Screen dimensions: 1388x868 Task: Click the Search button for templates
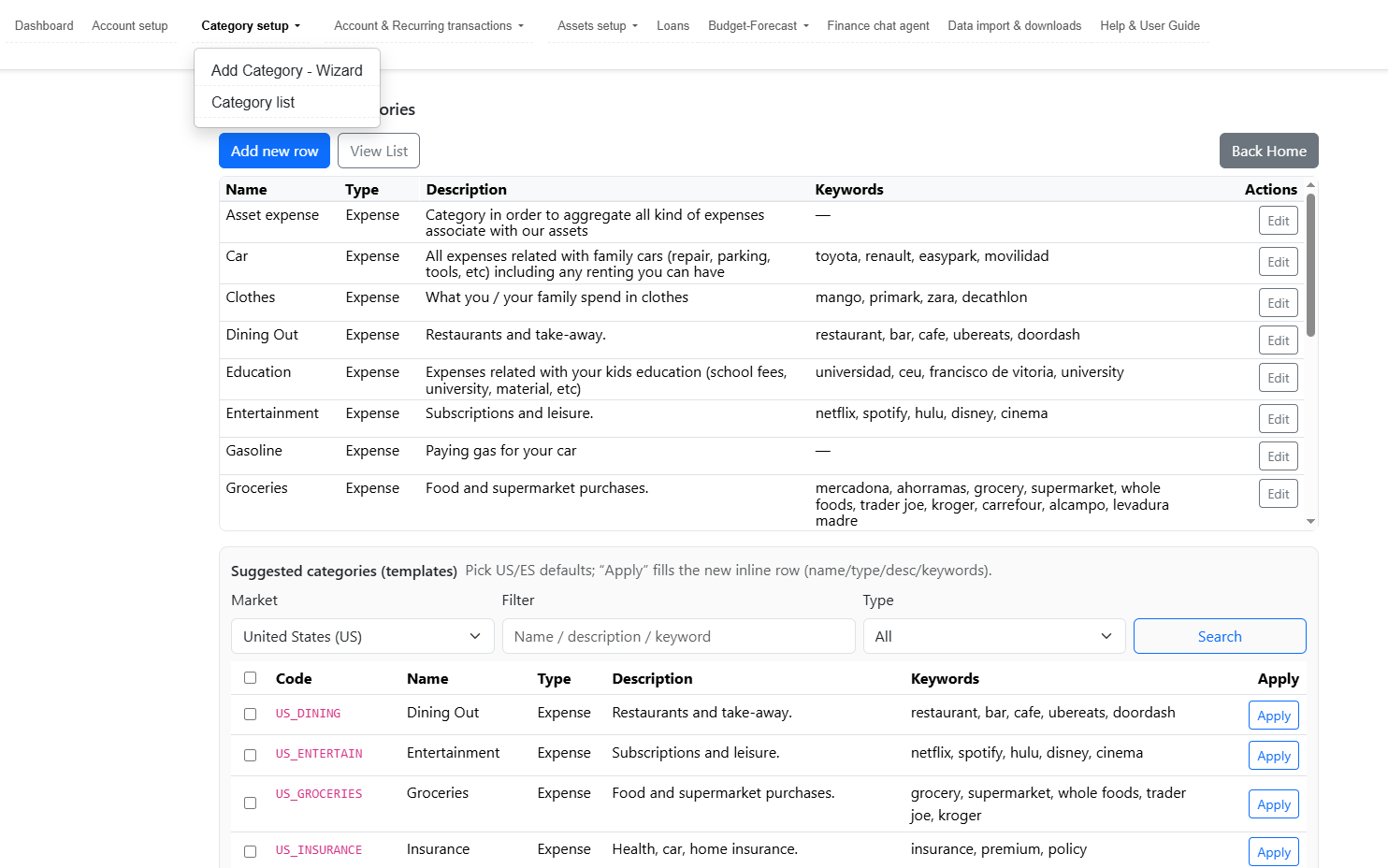(x=1220, y=636)
